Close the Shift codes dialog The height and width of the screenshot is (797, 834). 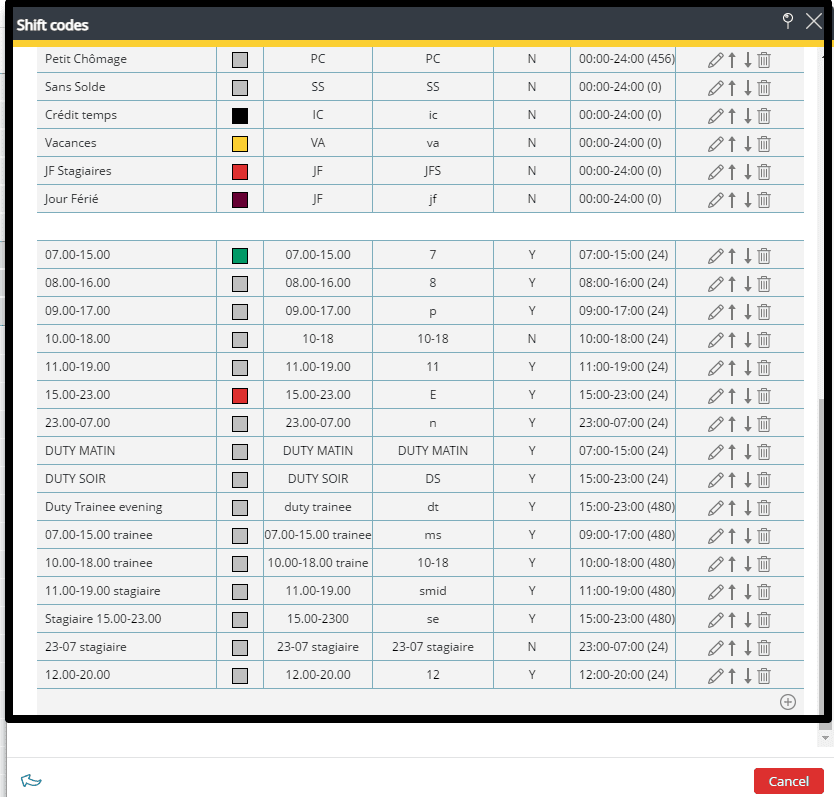(x=814, y=21)
